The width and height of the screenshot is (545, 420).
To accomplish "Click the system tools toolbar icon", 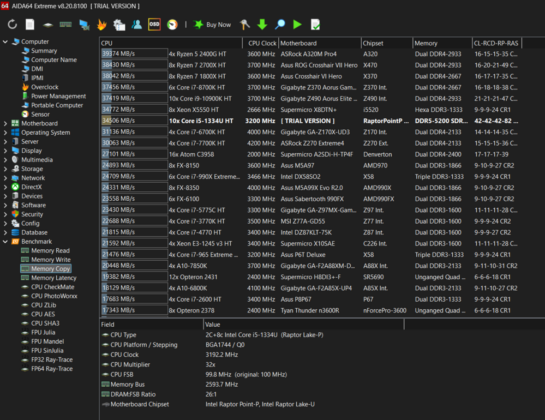I will (x=119, y=25).
